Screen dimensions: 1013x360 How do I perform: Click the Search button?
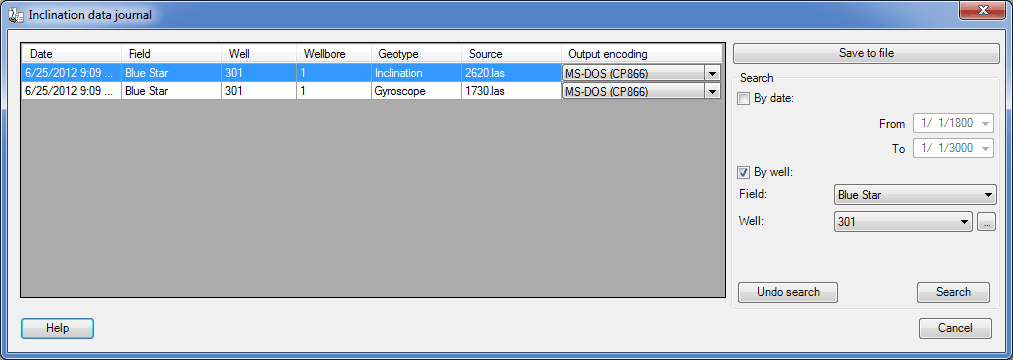tap(953, 292)
